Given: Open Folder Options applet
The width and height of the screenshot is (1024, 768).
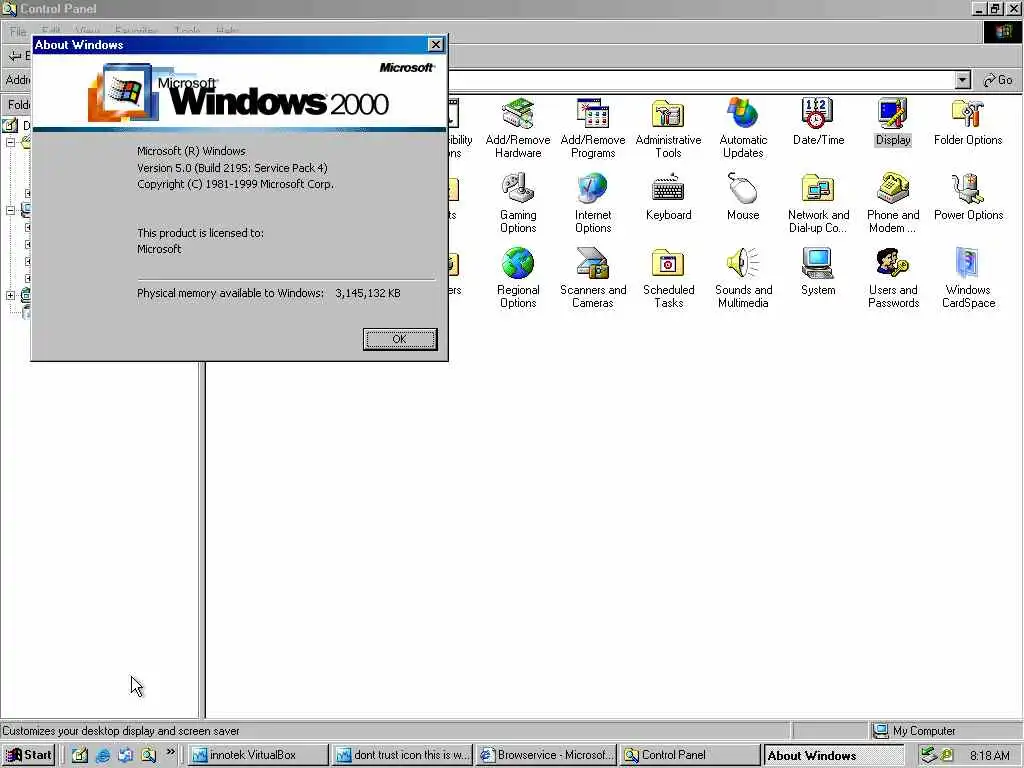Looking at the screenshot, I should click(968, 121).
